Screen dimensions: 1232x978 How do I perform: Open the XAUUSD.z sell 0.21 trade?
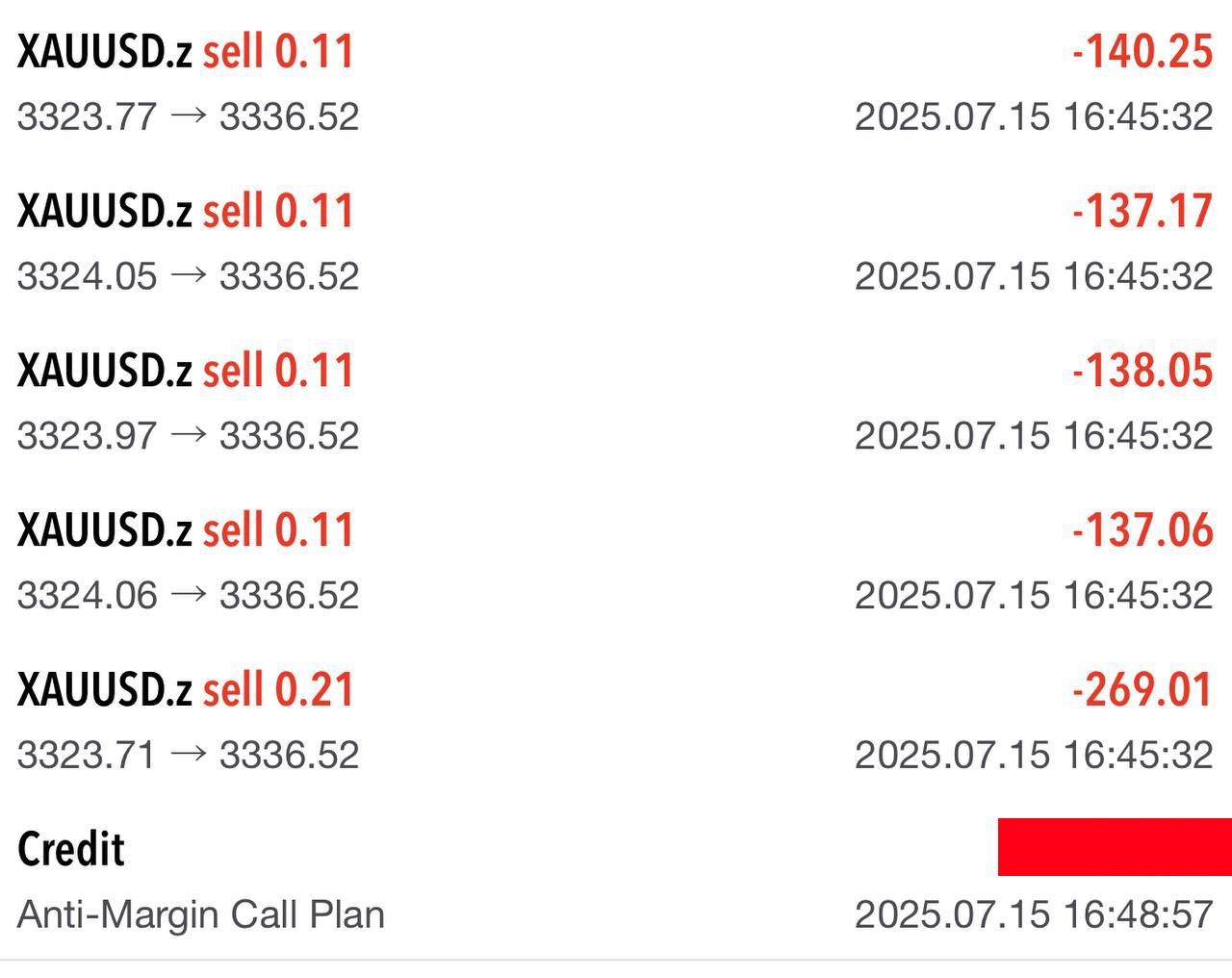(x=616, y=721)
